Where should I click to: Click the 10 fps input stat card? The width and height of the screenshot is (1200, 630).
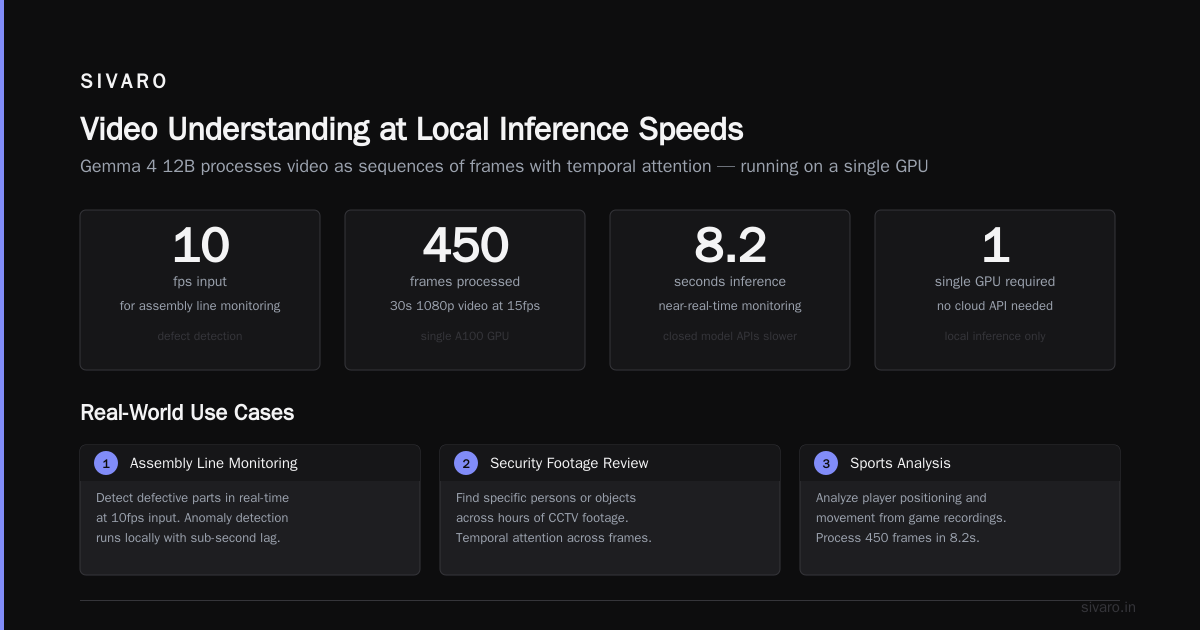tap(200, 290)
